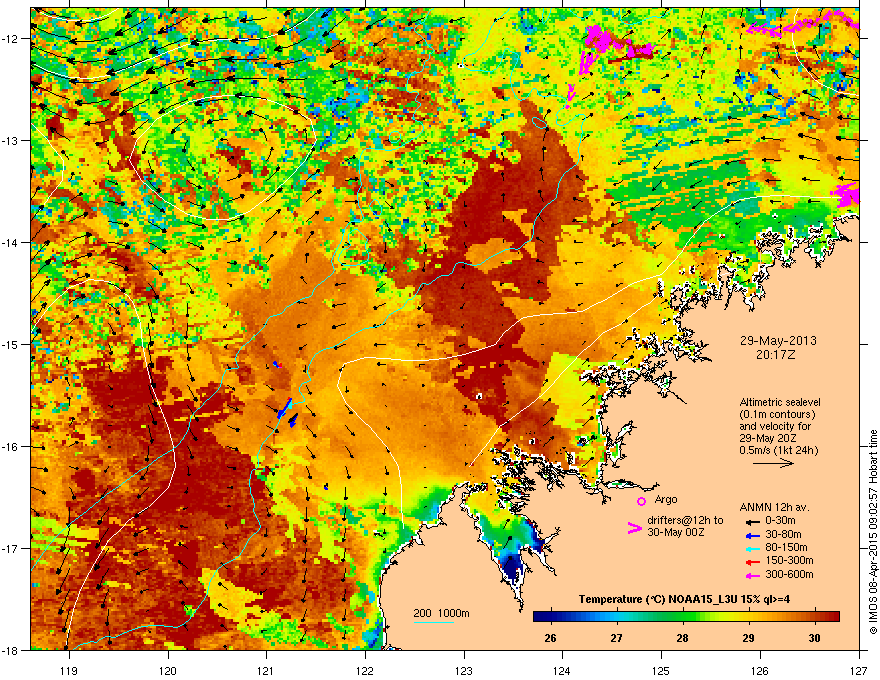Click the 'Altimetric sealevel' legend text
This screenshot has height=680, width=880.
click(780, 402)
